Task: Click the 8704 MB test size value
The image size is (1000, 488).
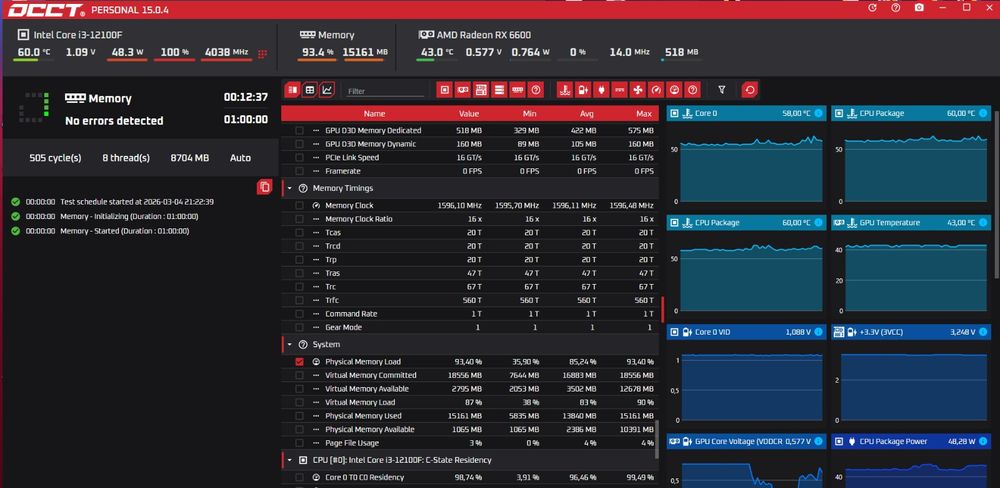Action: [189, 158]
